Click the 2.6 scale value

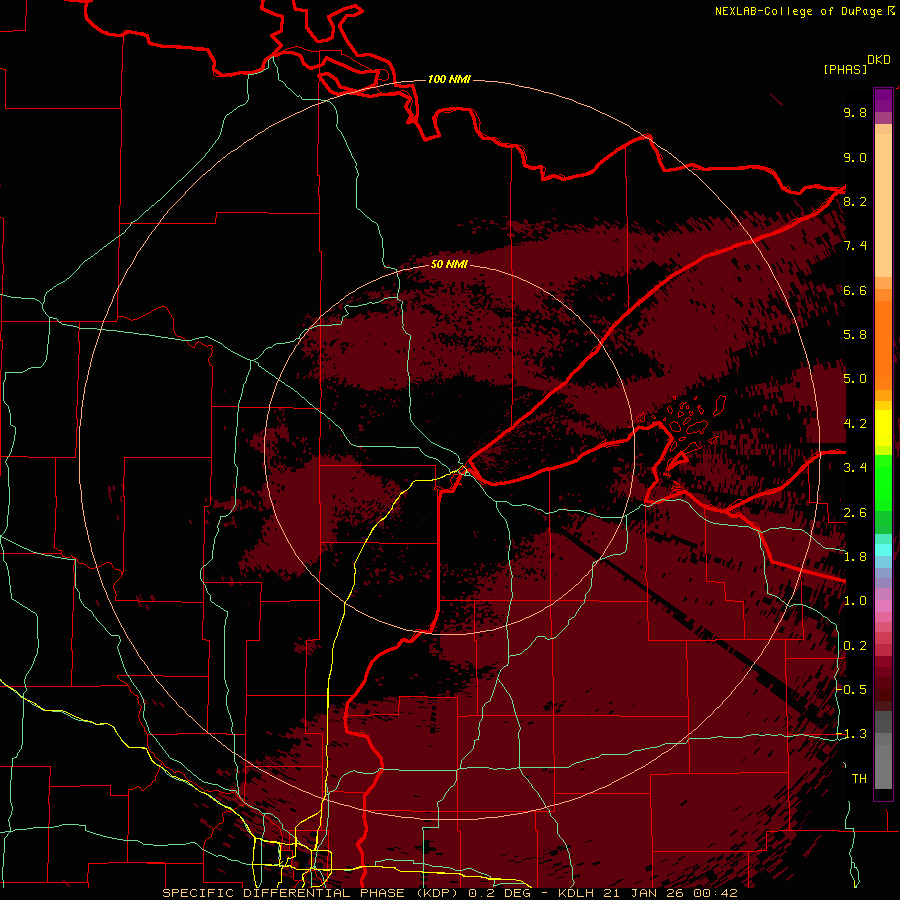[855, 513]
